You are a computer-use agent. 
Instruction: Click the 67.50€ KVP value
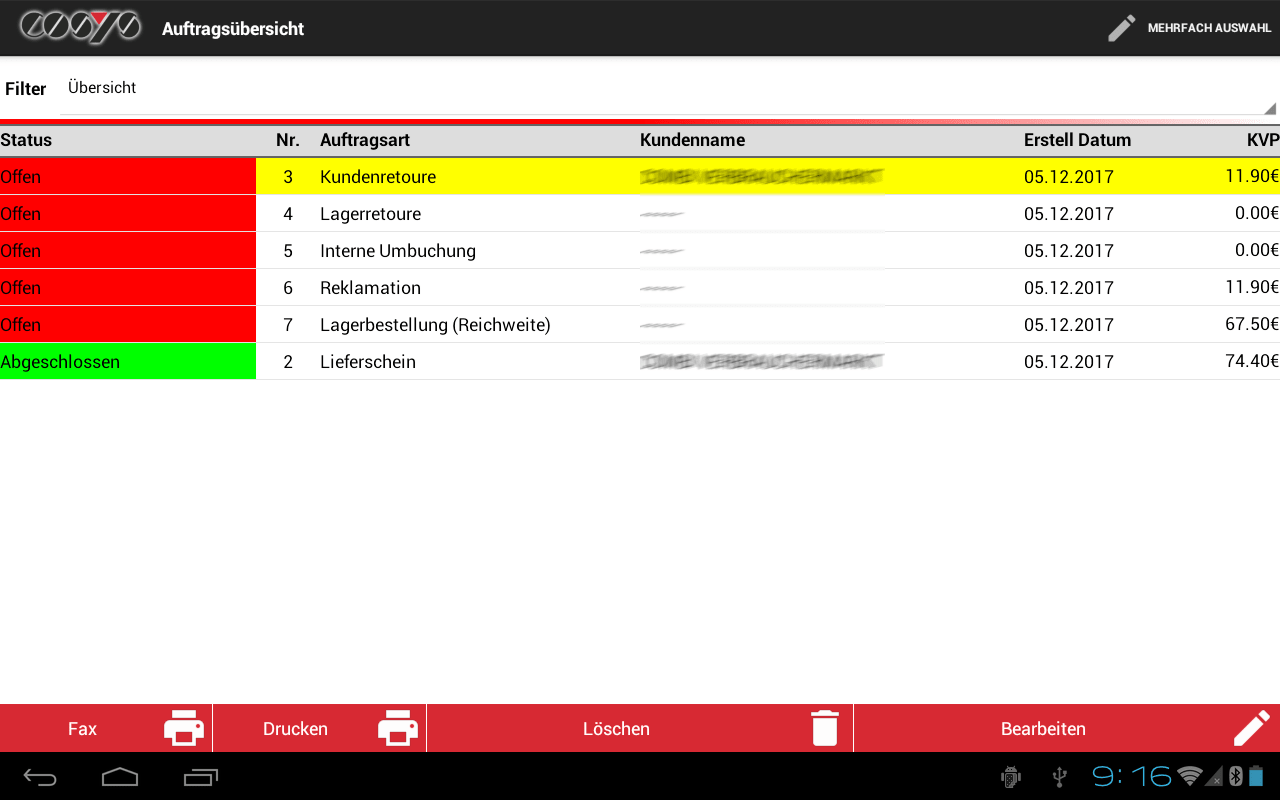pos(1252,324)
